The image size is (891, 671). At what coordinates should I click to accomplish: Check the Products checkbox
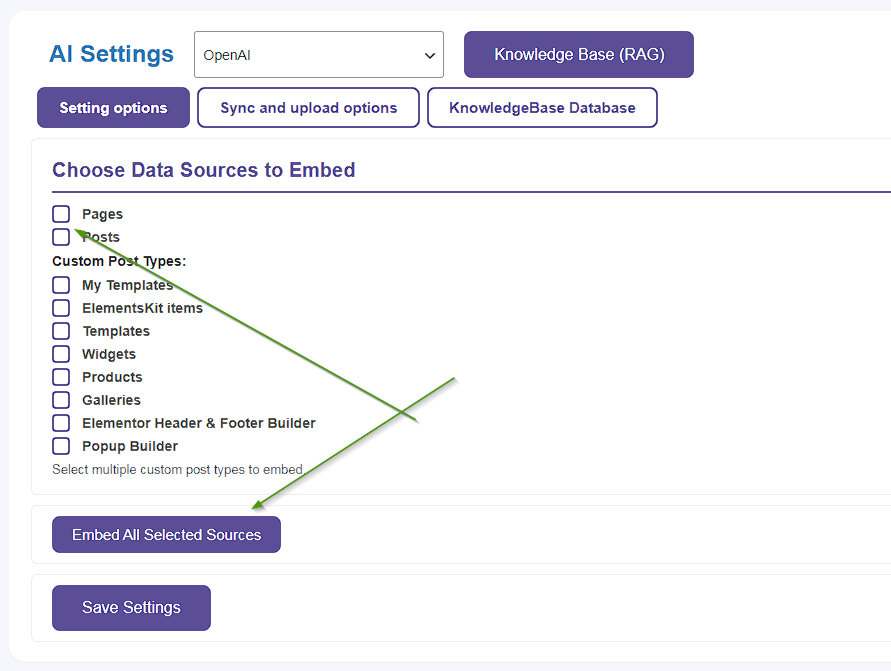(61, 377)
